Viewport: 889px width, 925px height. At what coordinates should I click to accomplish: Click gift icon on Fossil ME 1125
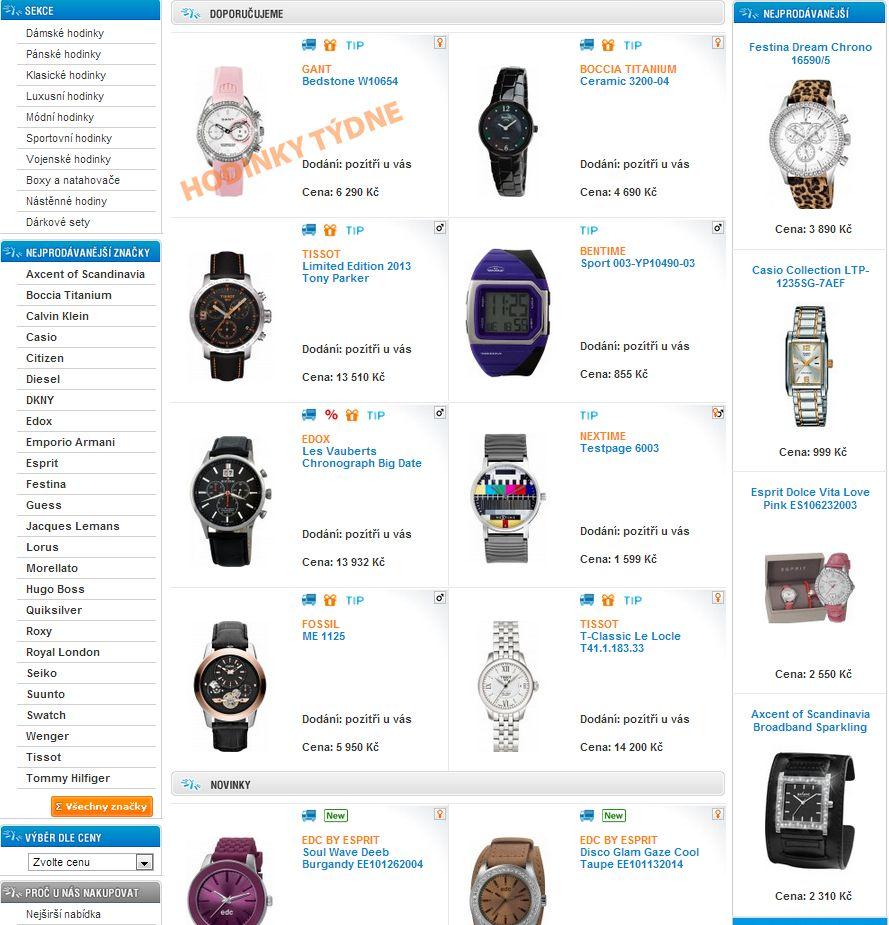click(x=330, y=600)
